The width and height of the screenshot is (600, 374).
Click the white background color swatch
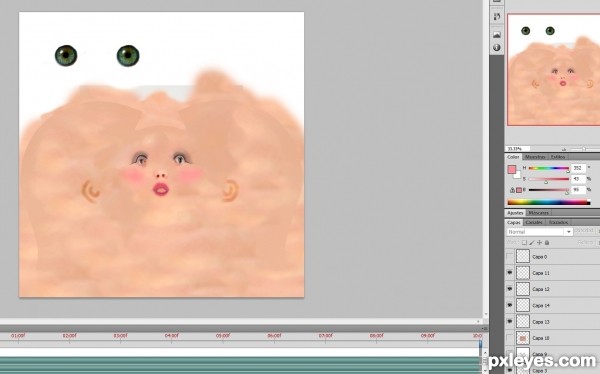point(518,175)
